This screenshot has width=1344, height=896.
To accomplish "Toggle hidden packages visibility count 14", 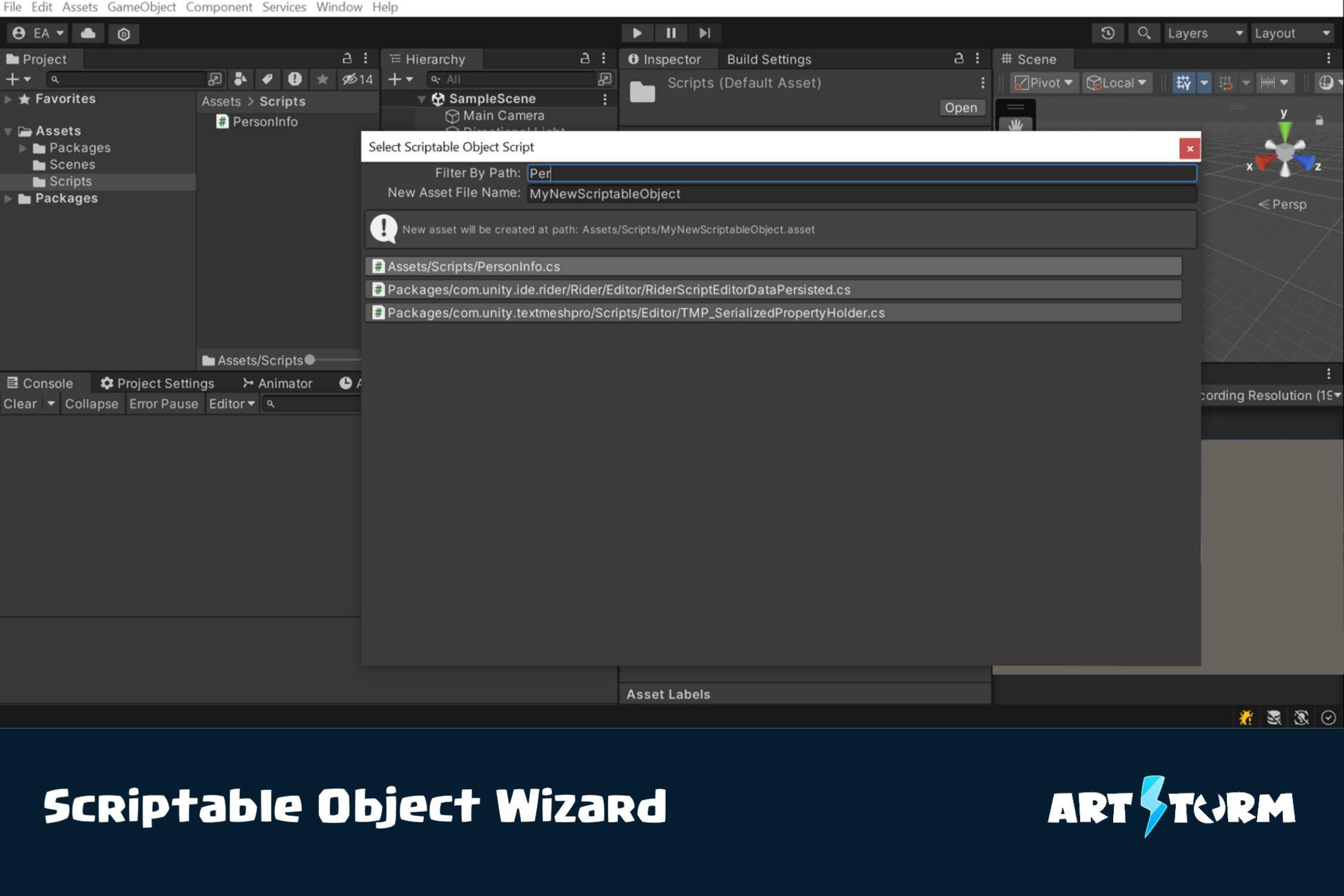I will (x=358, y=79).
